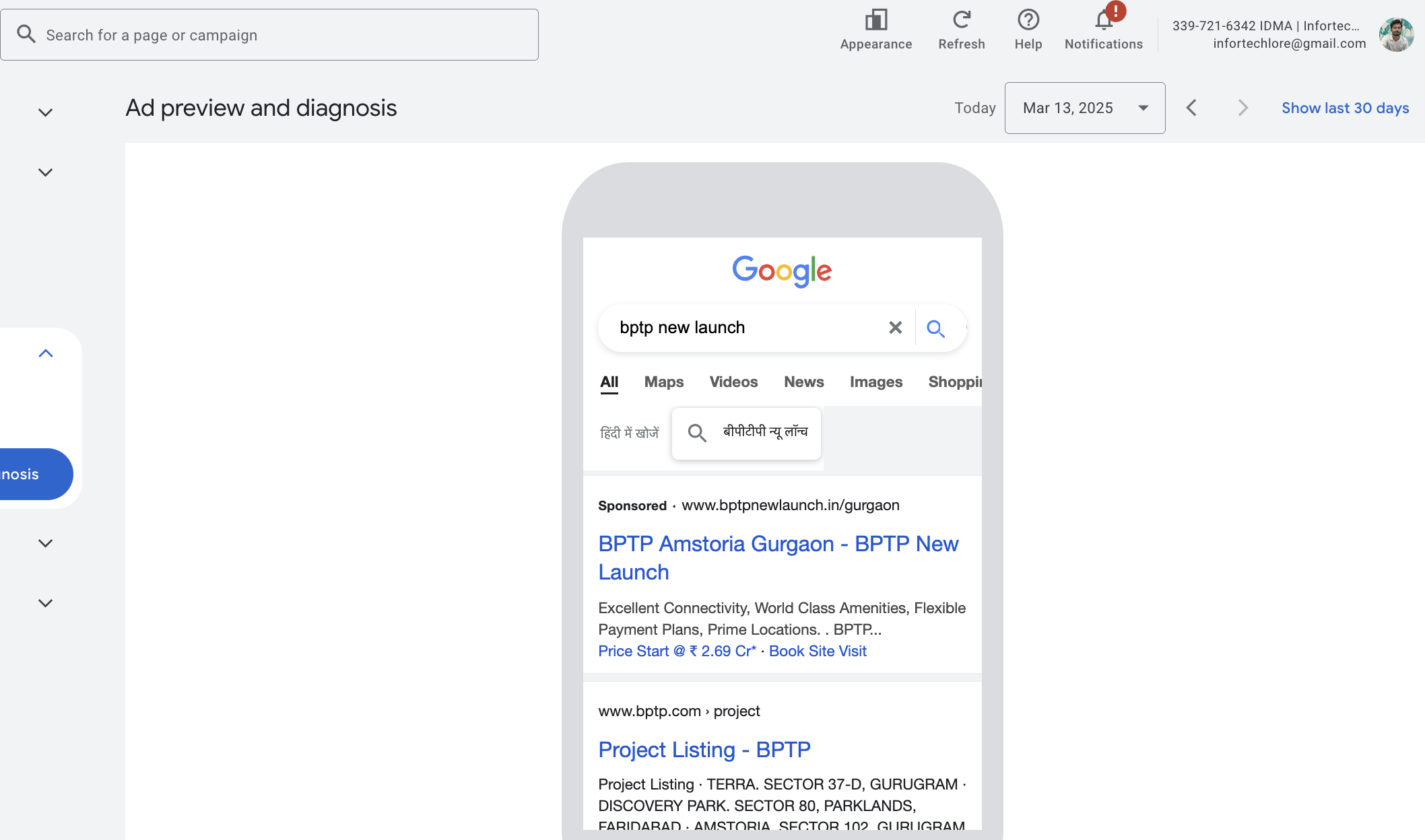Open 'BPTP Amstoria Gurgaon - BPTP New Launch' ad
Viewport: 1425px width, 840px height.
click(778, 558)
